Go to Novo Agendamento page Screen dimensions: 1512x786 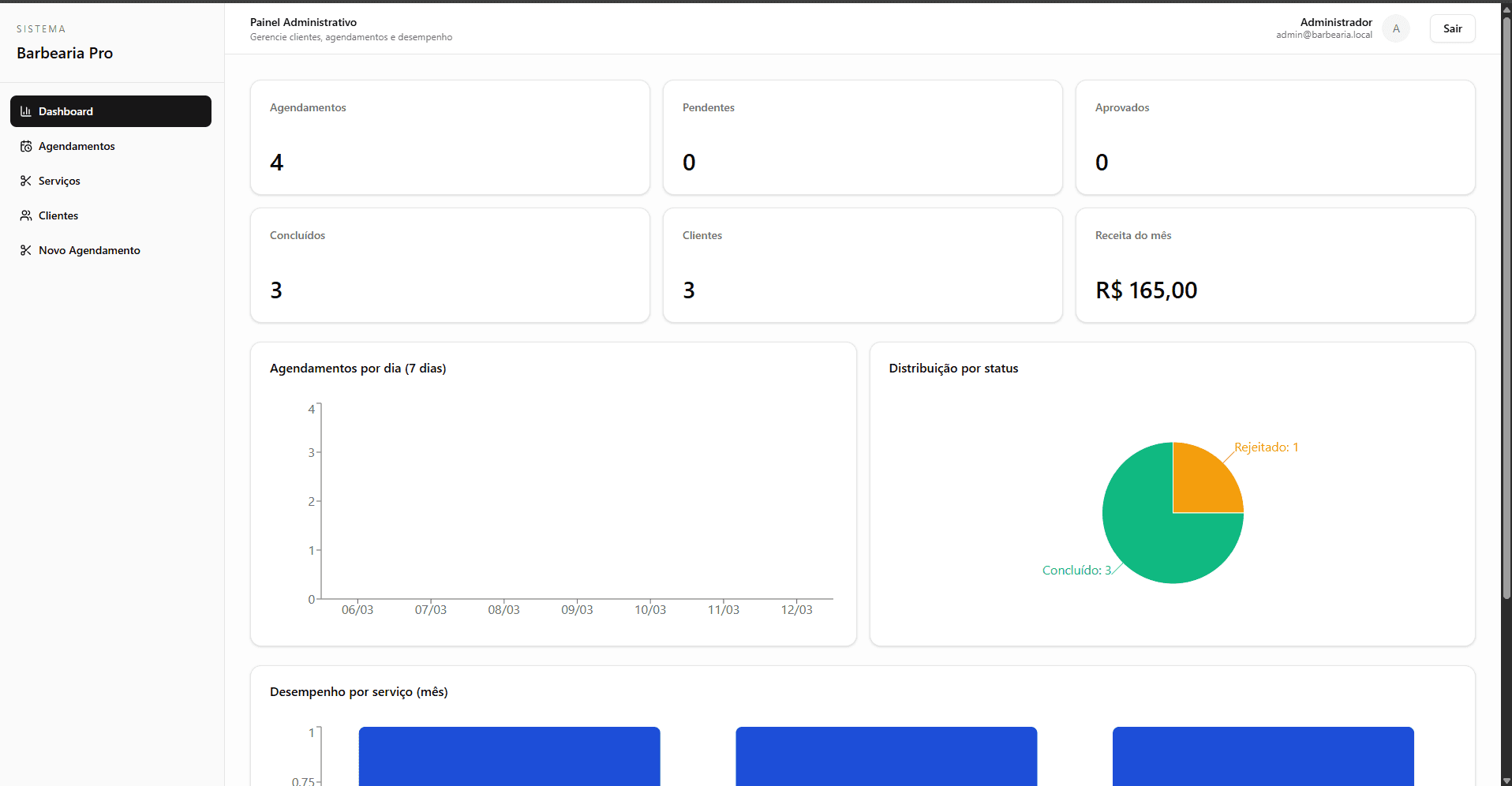click(x=89, y=250)
